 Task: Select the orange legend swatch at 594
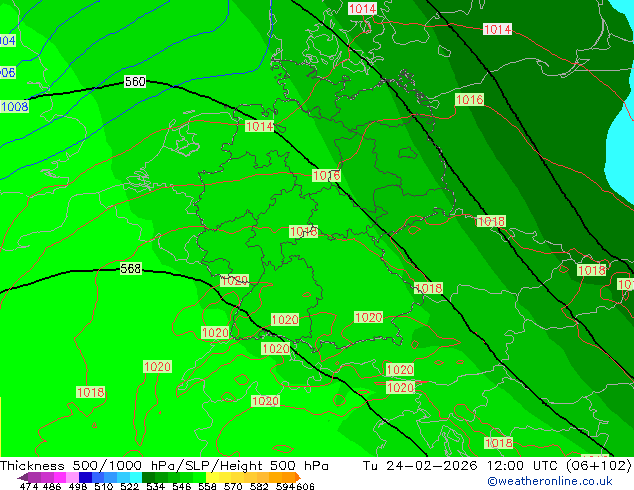coord(288,477)
